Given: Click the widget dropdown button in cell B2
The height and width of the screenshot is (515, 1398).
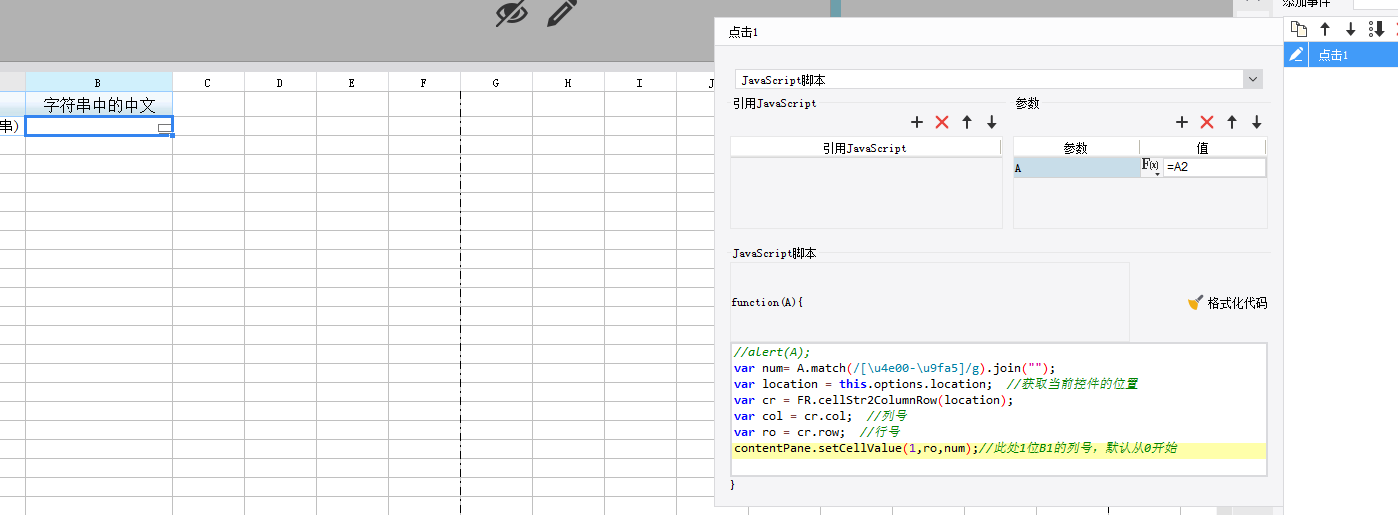Looking at the screenshot, I should [165, 127].
